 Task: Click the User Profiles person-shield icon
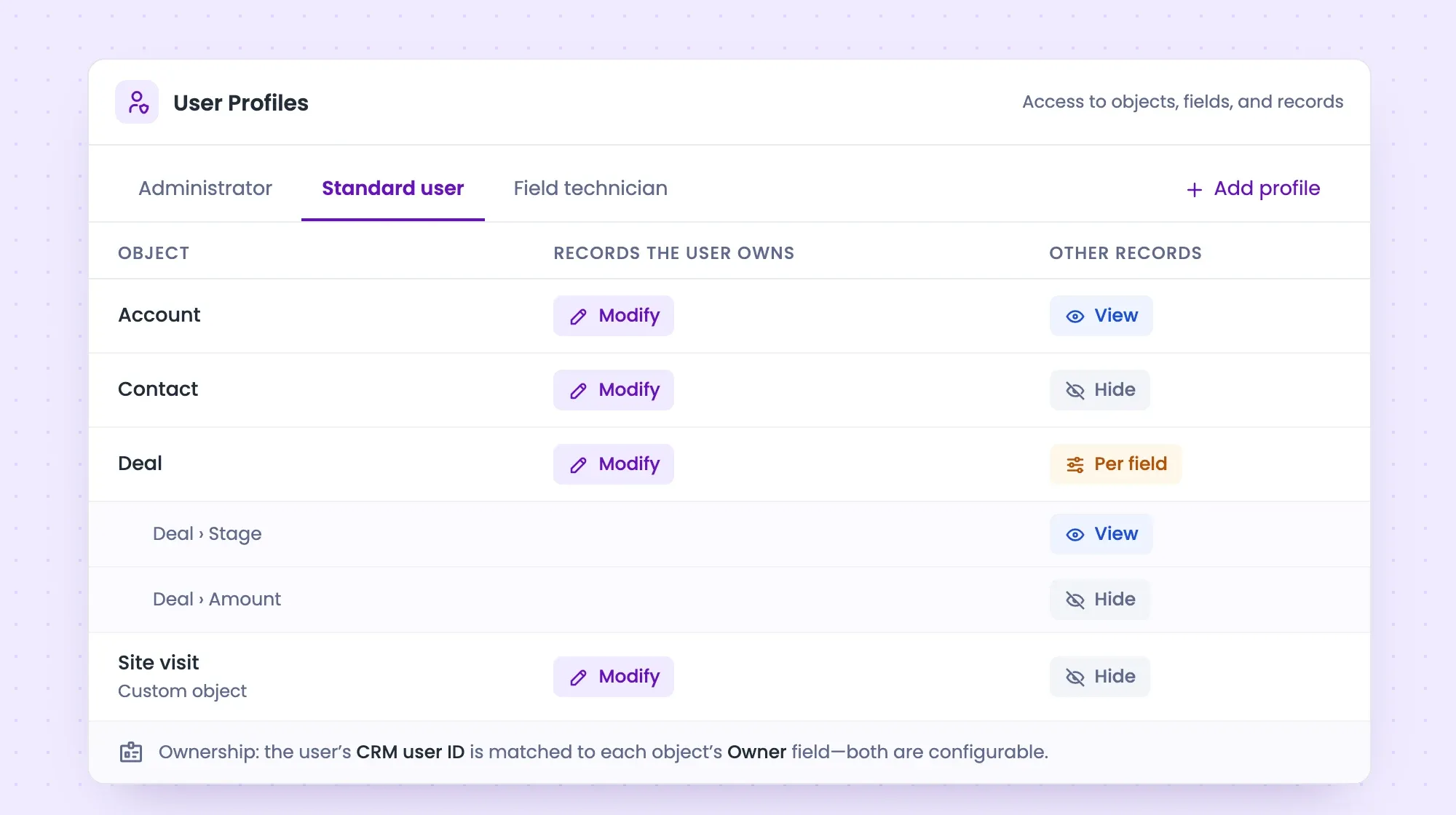click(137, 102)
